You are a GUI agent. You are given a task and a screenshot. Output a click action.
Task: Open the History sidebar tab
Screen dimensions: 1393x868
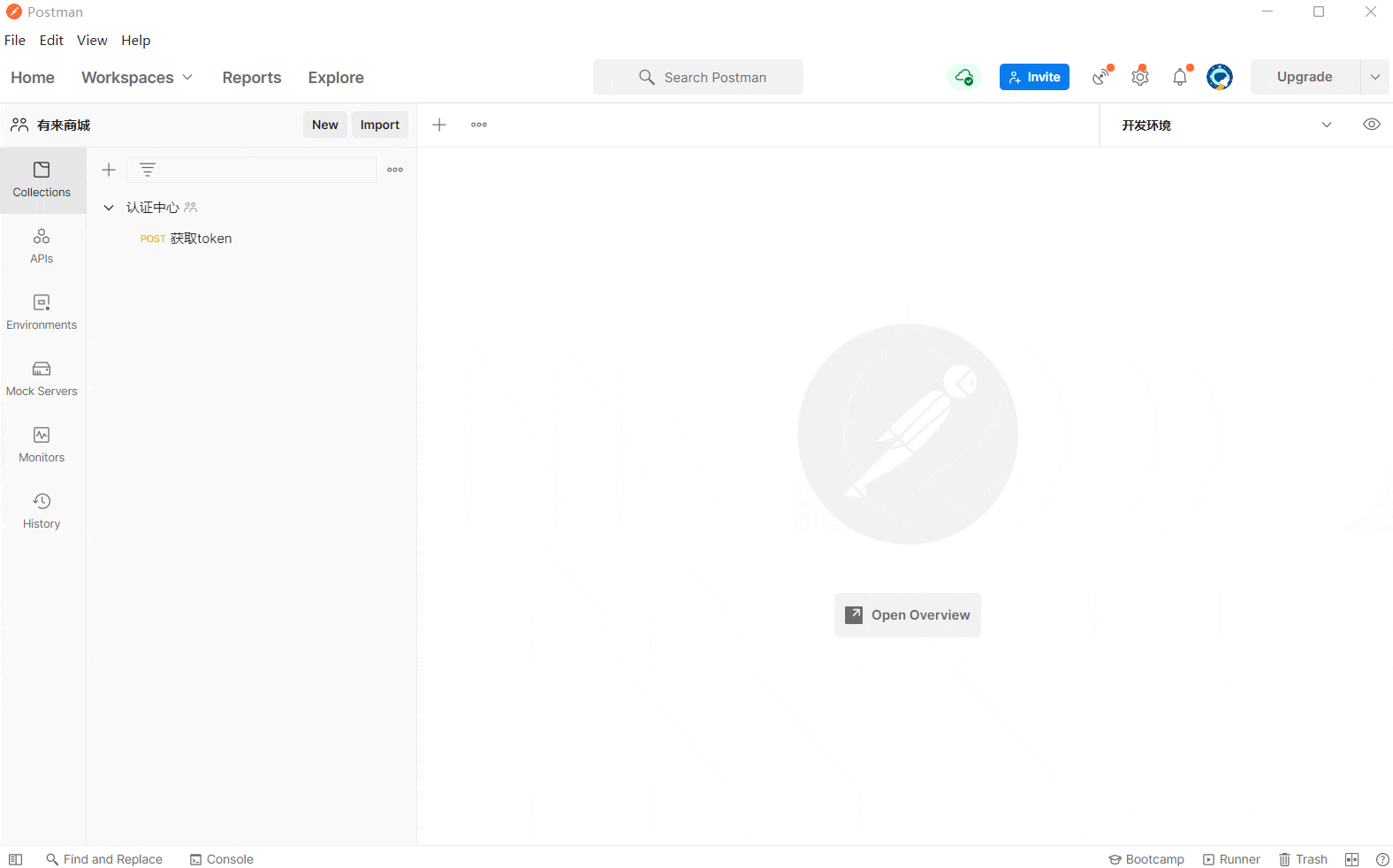tap(42, 512)
